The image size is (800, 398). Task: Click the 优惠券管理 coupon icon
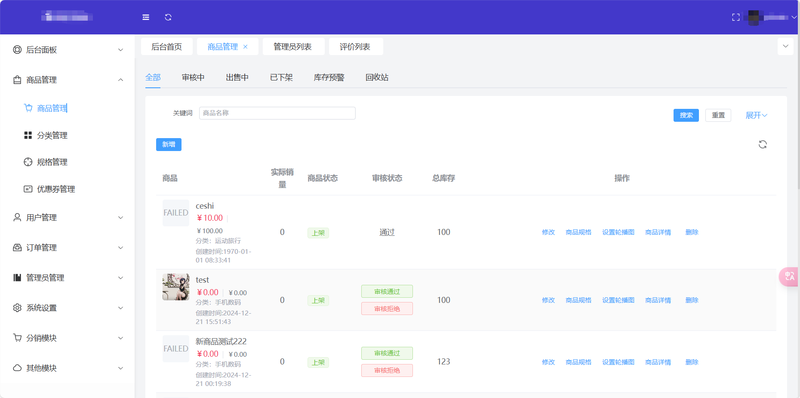point(28,189)
